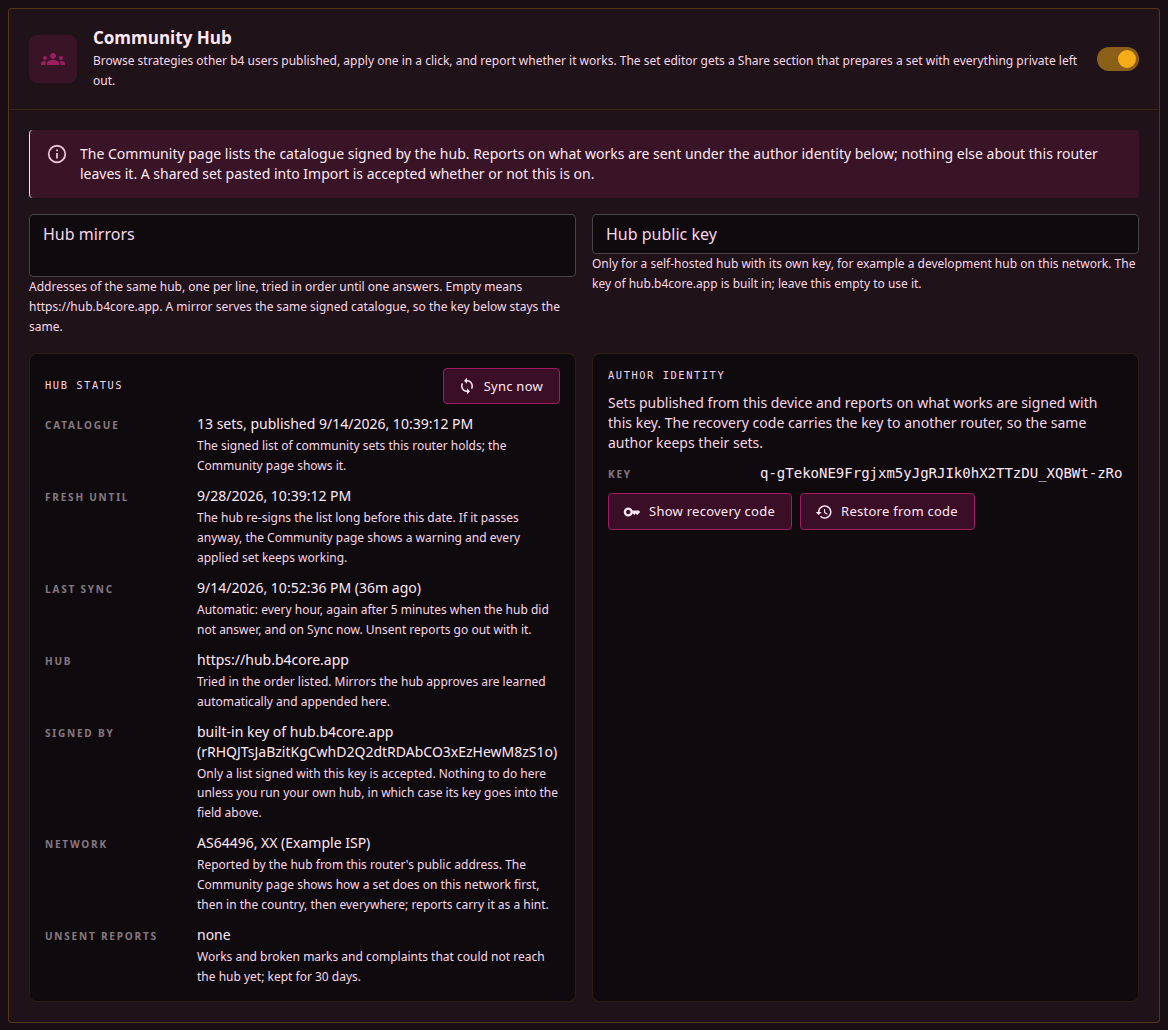Focus the Hub public key field
This screenshot has height=1030, width=1168.
click(x=865, y=234)
